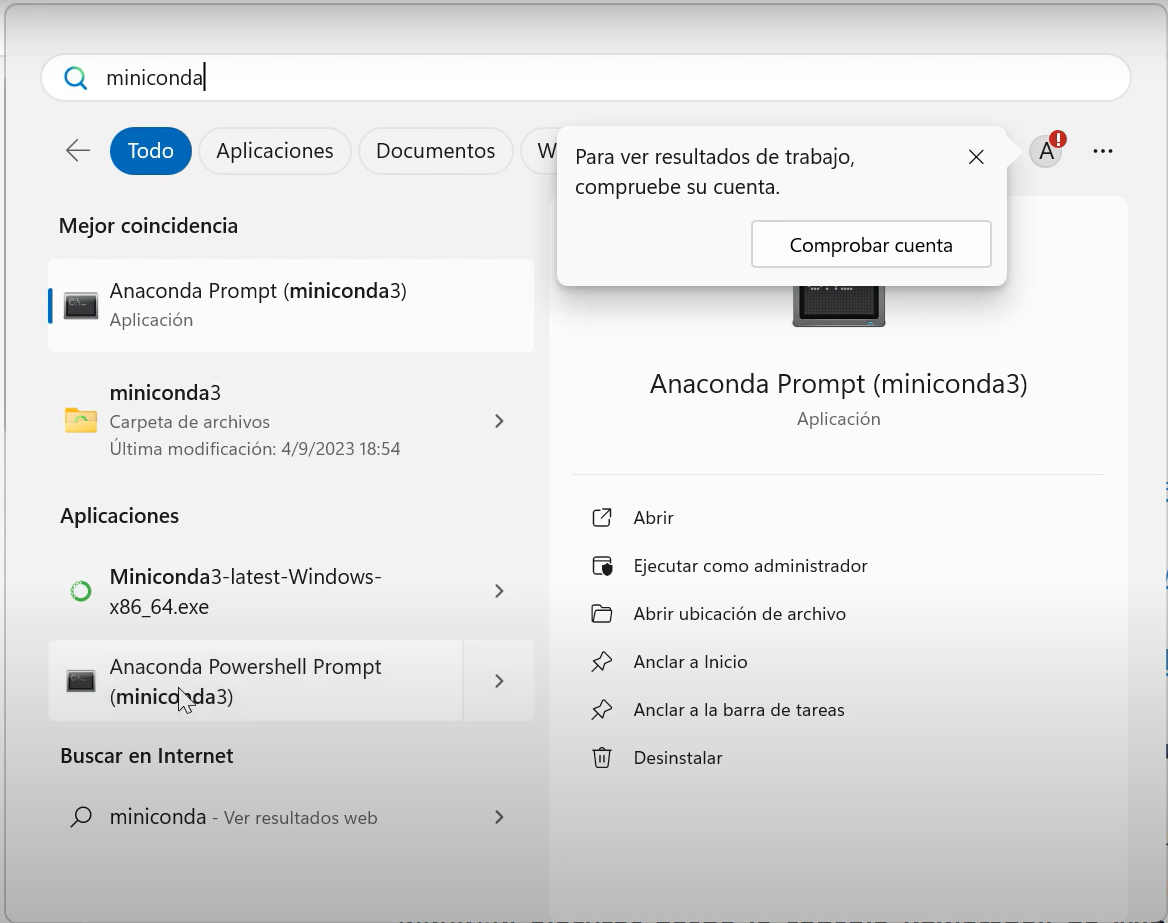The image size is (1168, 923).
Task: Click the search magnifier icon in the search box
Action: point(75,77)
